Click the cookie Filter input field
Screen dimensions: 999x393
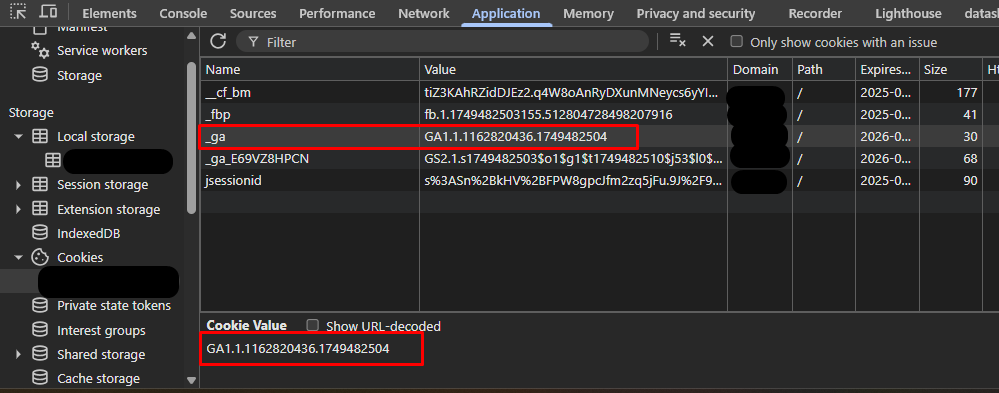[442, 42]
